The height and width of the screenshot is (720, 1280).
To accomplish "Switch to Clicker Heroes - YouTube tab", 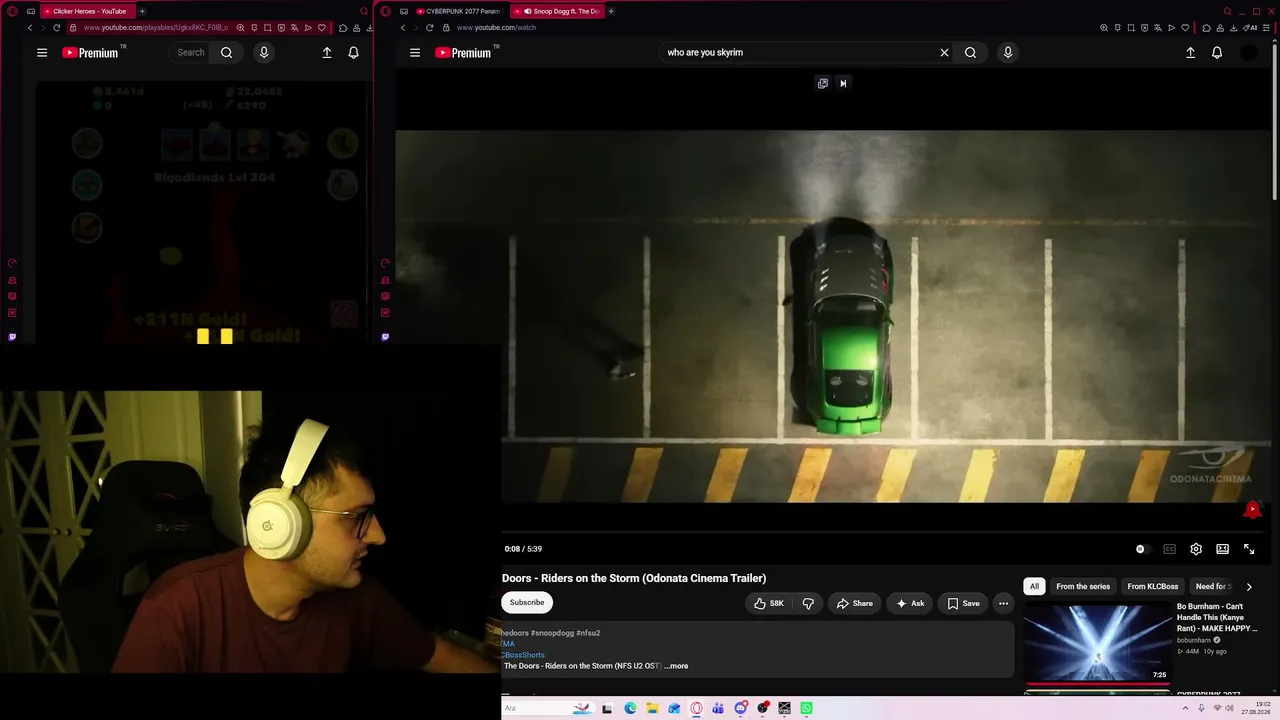I will tap(86, 11).
